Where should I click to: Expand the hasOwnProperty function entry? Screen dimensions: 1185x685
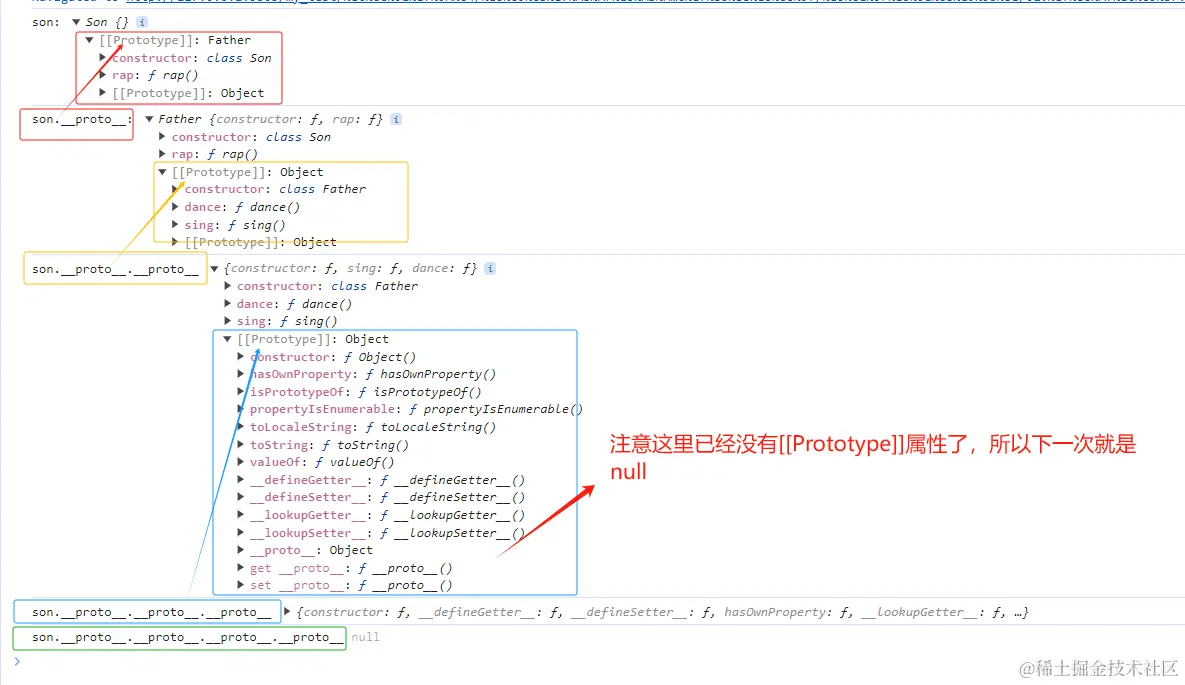click(x=240, y=373)
